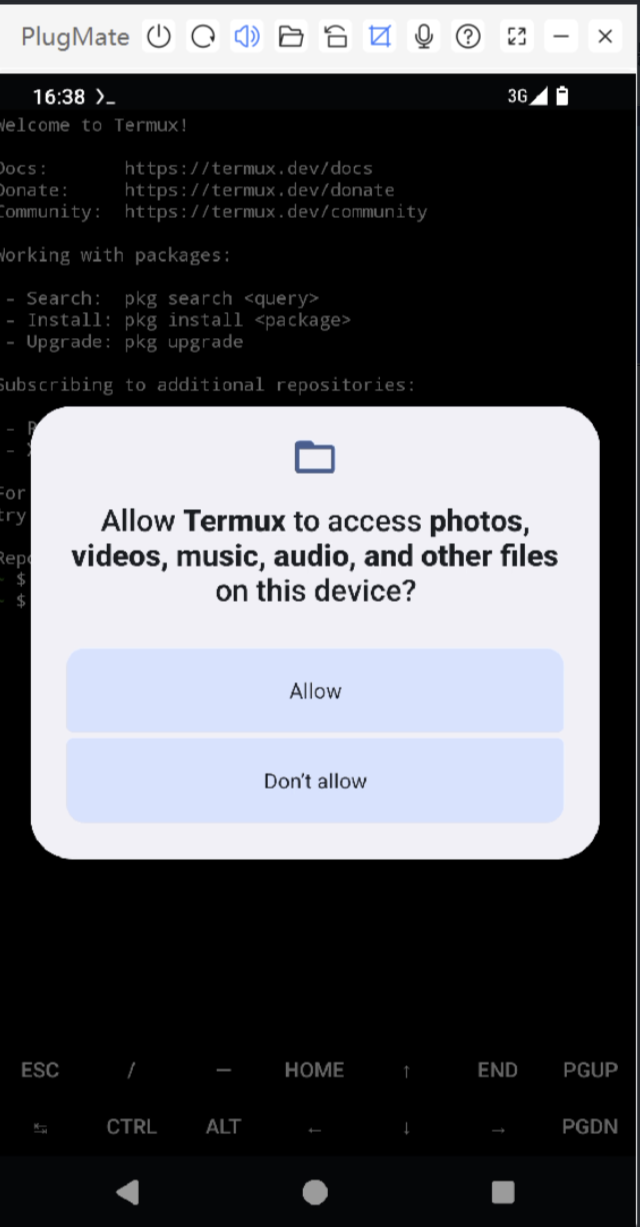Open help question mark icon

468,37
